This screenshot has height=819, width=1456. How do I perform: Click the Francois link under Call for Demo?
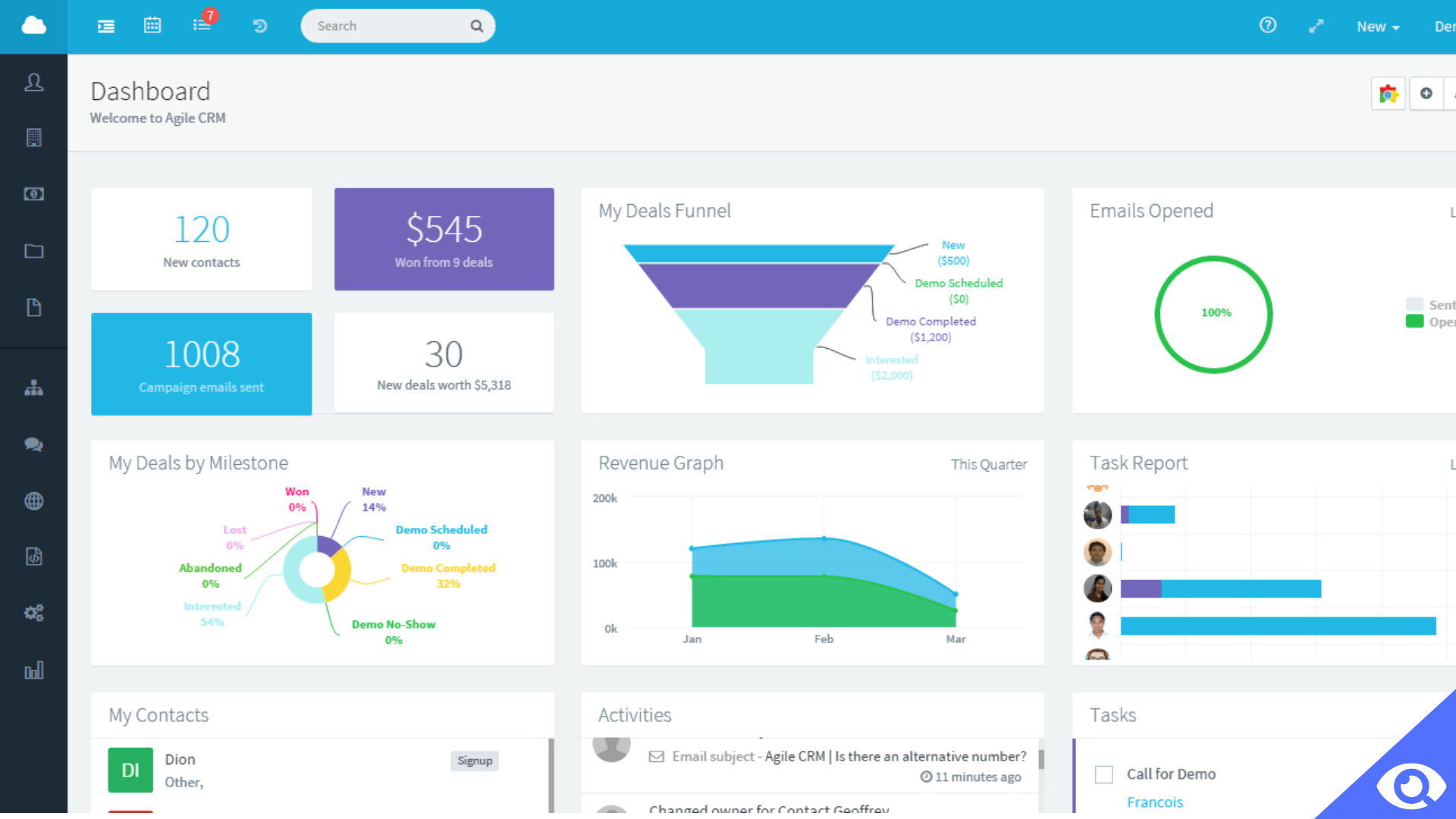point(1155,802)
